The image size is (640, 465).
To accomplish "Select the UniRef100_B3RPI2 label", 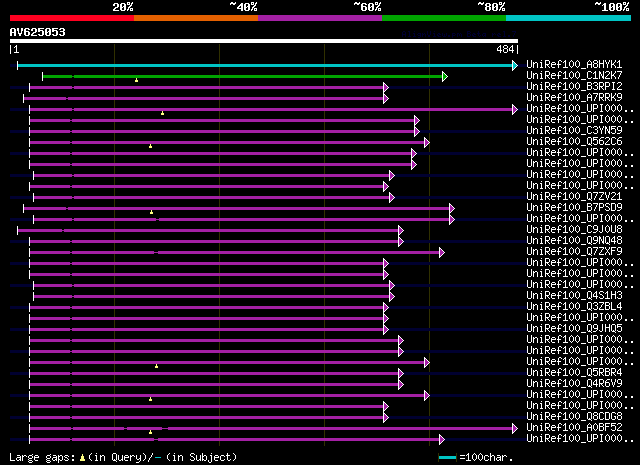I will pyautogui.click(x=574, y=87).
